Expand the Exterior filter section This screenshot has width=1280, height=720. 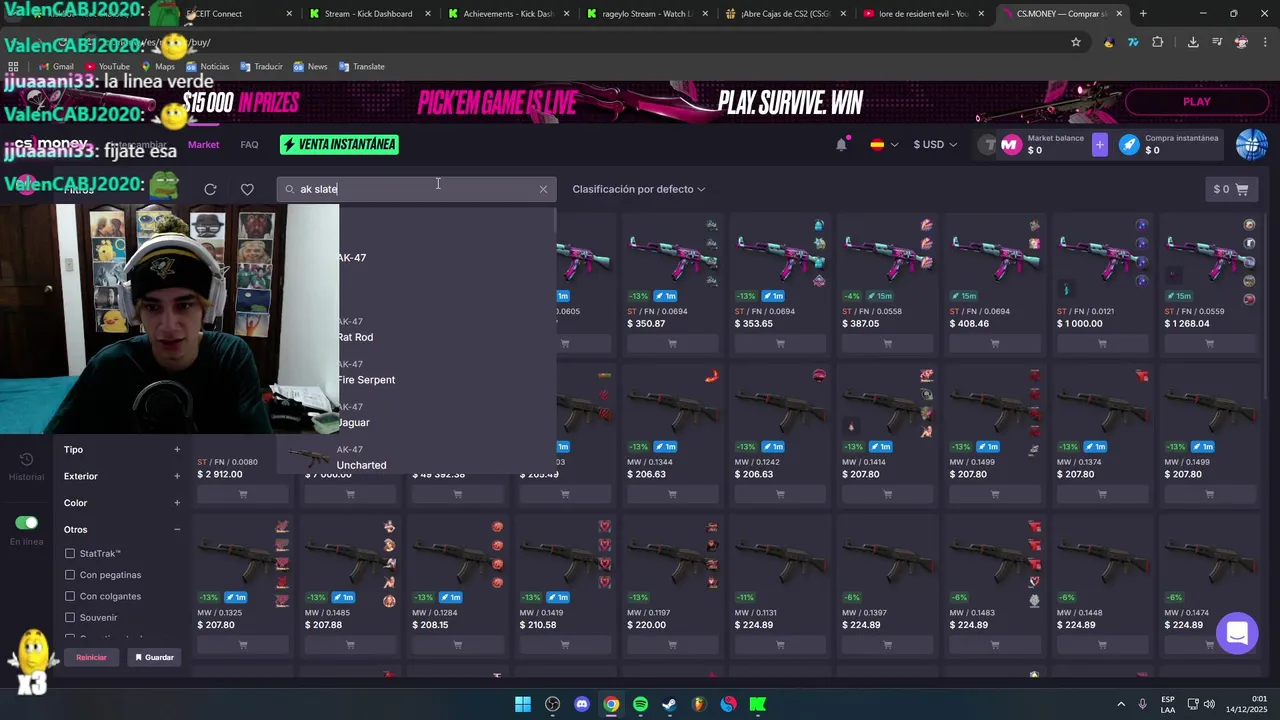tap(177, 476)
